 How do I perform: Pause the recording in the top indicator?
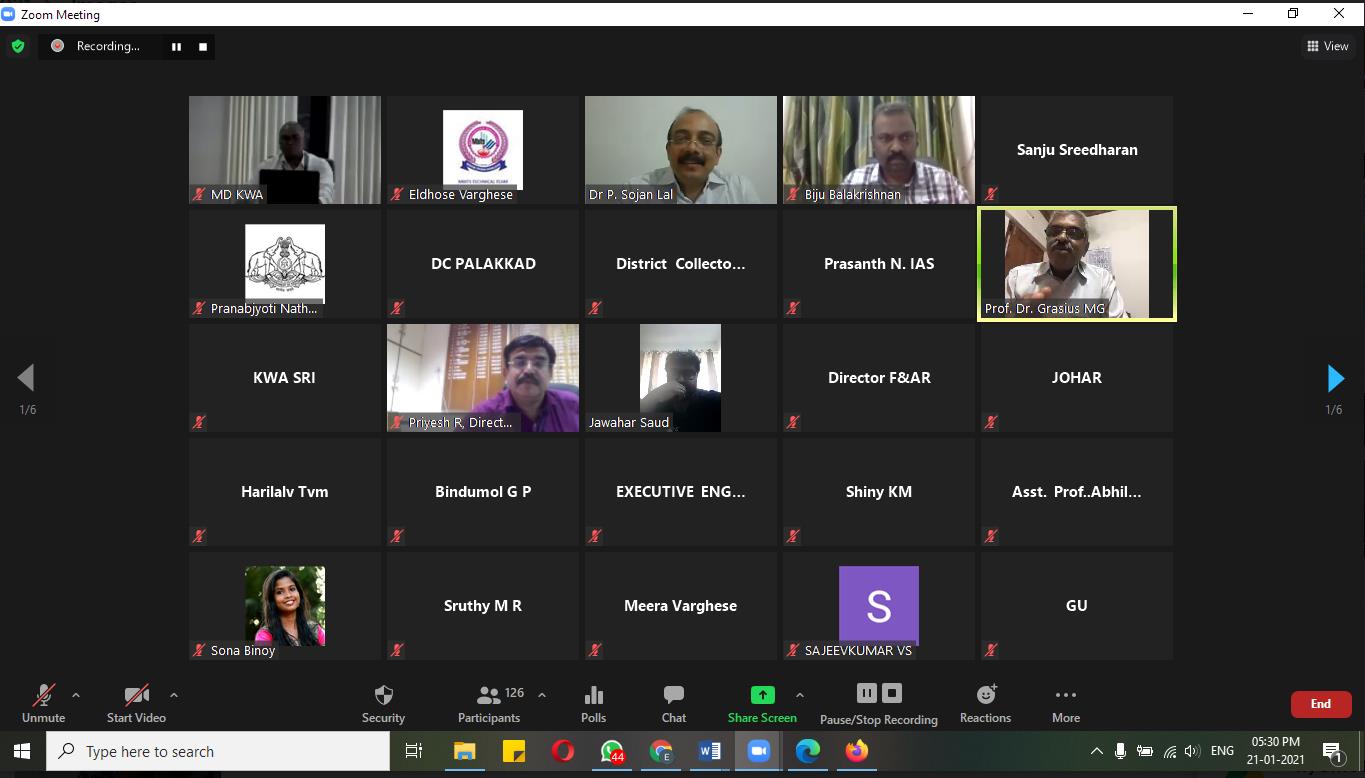tap(176, 46)
